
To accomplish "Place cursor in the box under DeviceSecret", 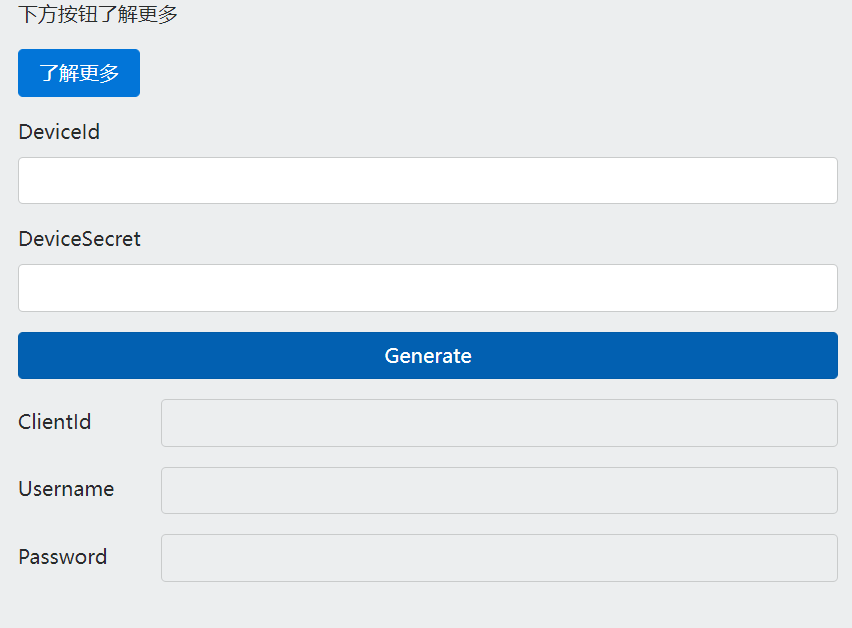I will click(427, 288).
